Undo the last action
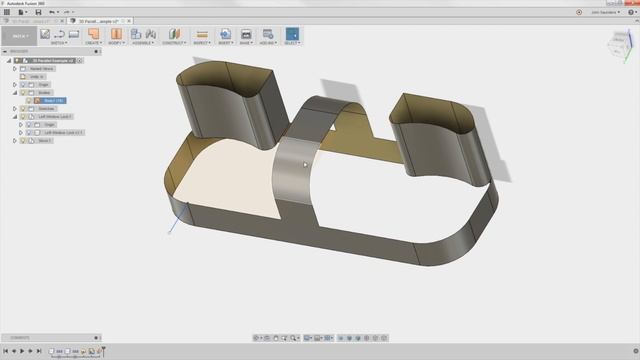The height and width of the screenshot is (360, 640). pos(53,12)
